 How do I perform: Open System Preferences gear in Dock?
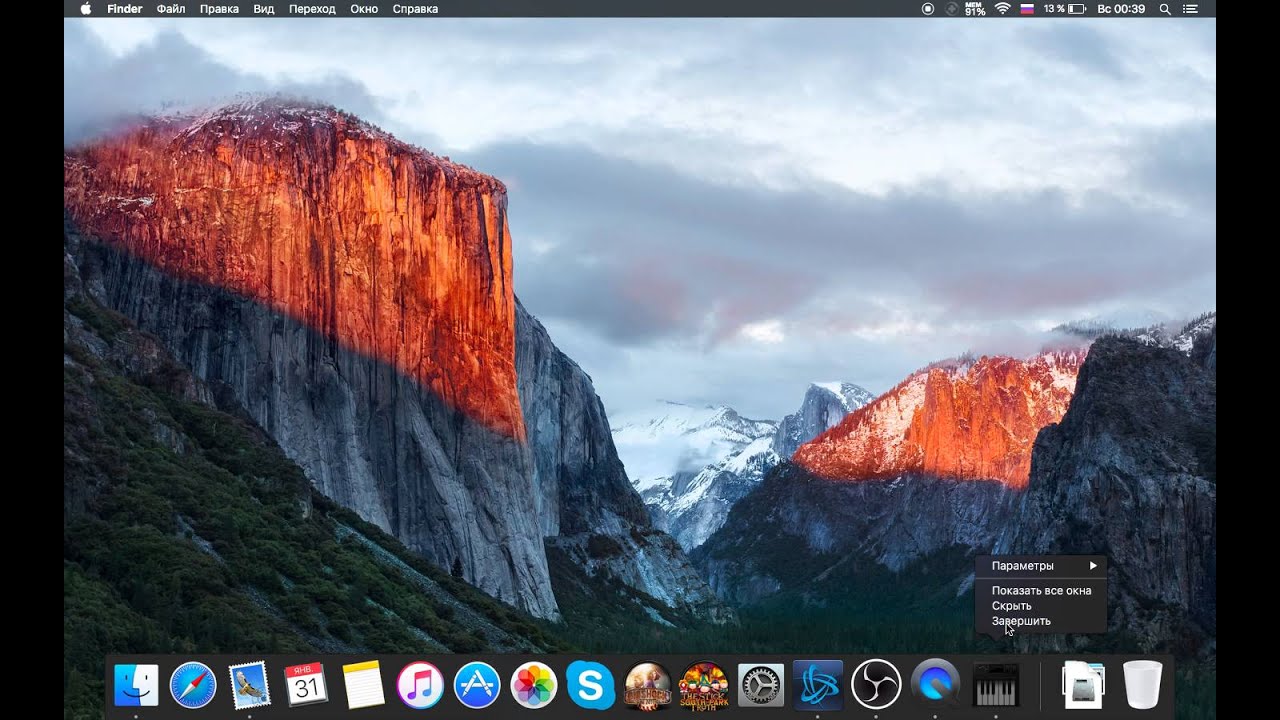tap(761, 685)
